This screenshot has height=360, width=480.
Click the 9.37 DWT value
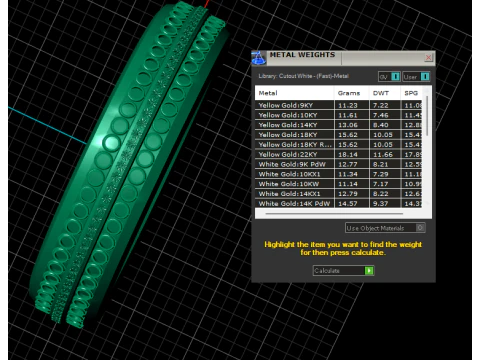point(381,203)
